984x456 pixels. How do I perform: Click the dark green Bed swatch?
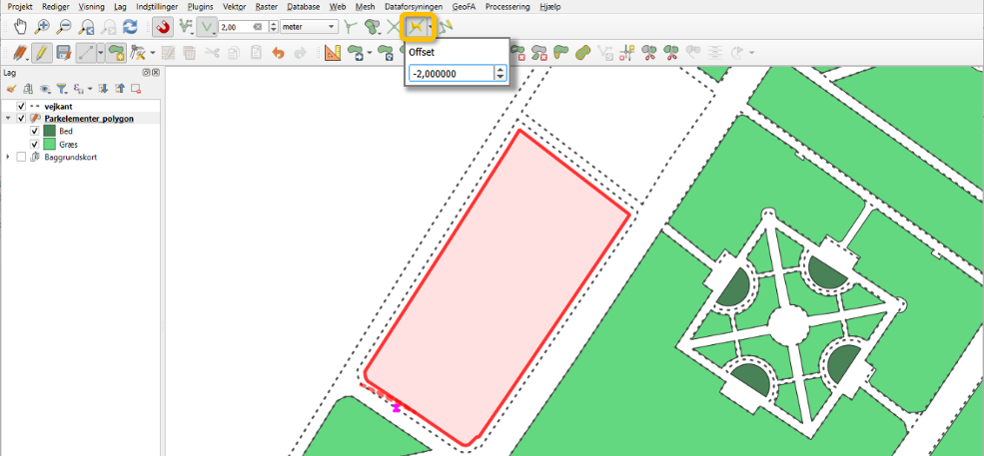point(50,132)
